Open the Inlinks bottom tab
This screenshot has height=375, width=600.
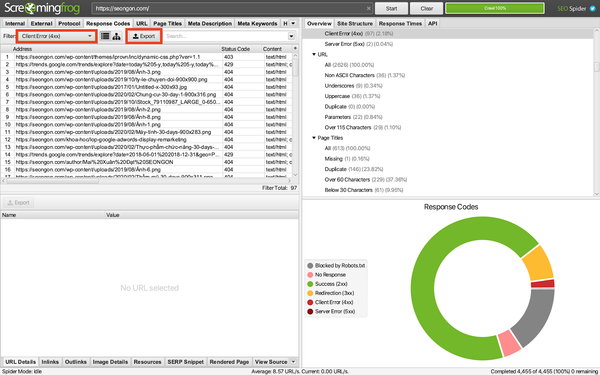tap(50, 362)
